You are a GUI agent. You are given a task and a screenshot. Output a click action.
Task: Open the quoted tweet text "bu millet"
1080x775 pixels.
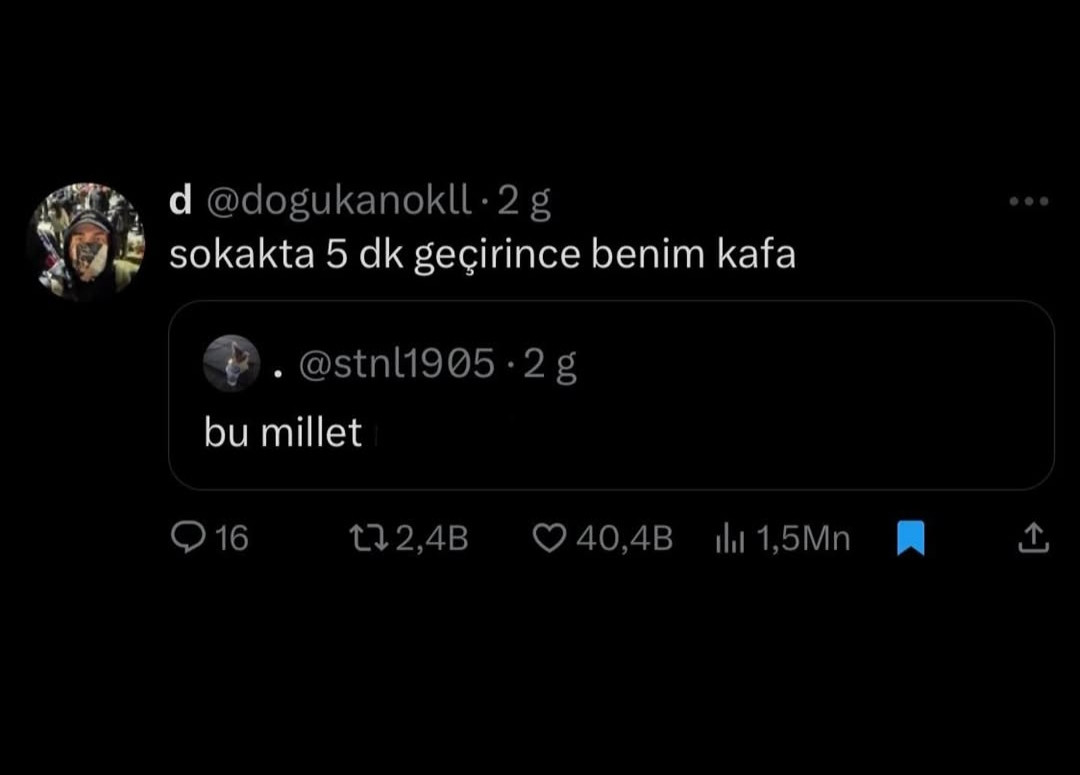click(x=283, y=433)
